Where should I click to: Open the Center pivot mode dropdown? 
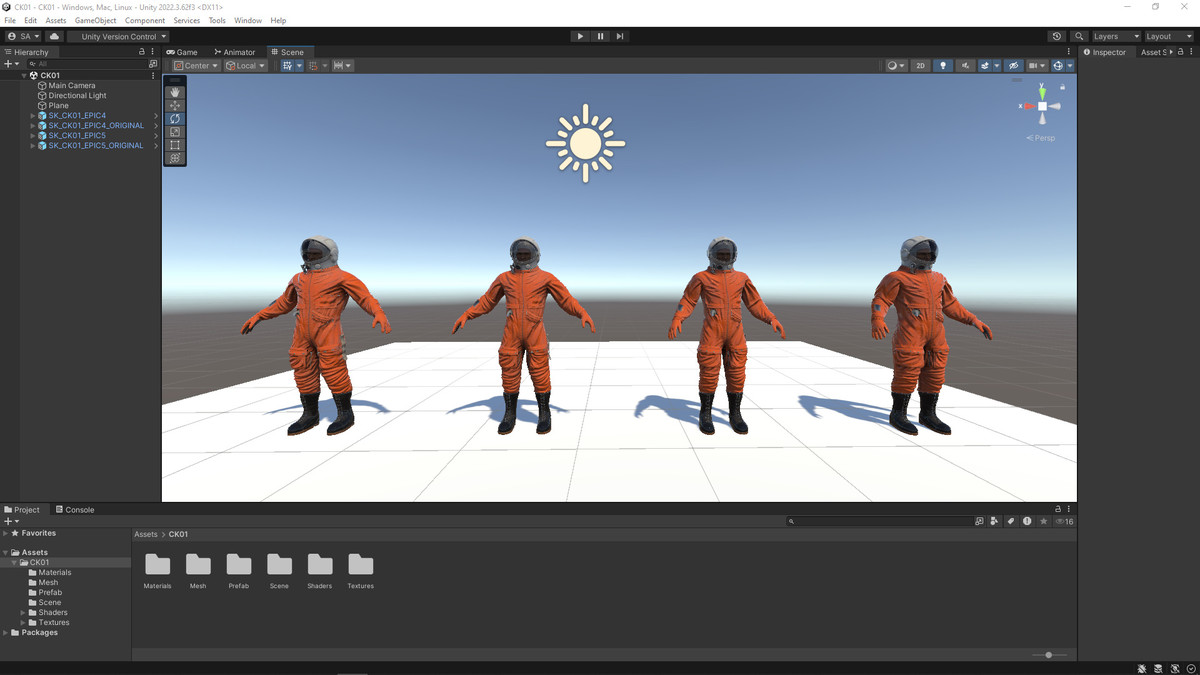click(x=196, y=66)
